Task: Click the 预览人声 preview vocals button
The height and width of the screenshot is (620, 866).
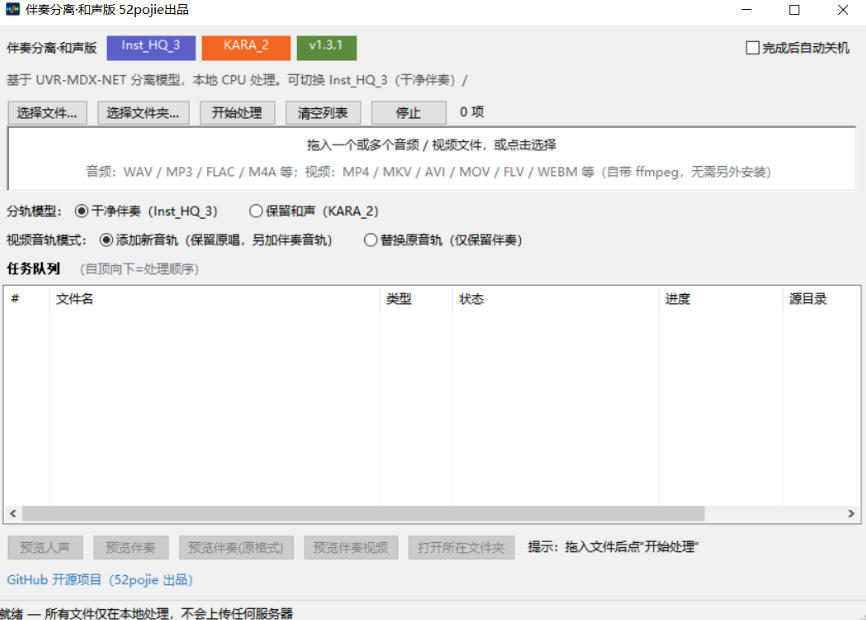Action: [x=45, y=548]
